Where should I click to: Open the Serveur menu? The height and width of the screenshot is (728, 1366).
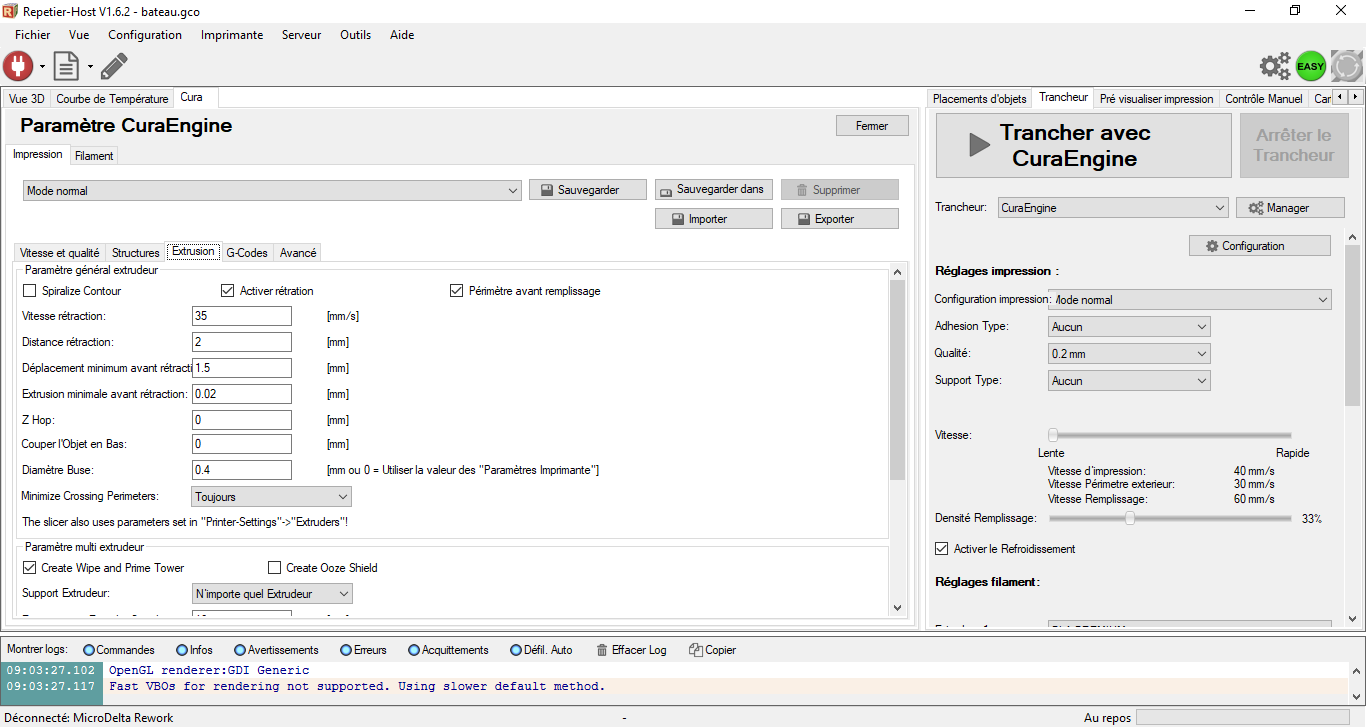coord(302,35)
